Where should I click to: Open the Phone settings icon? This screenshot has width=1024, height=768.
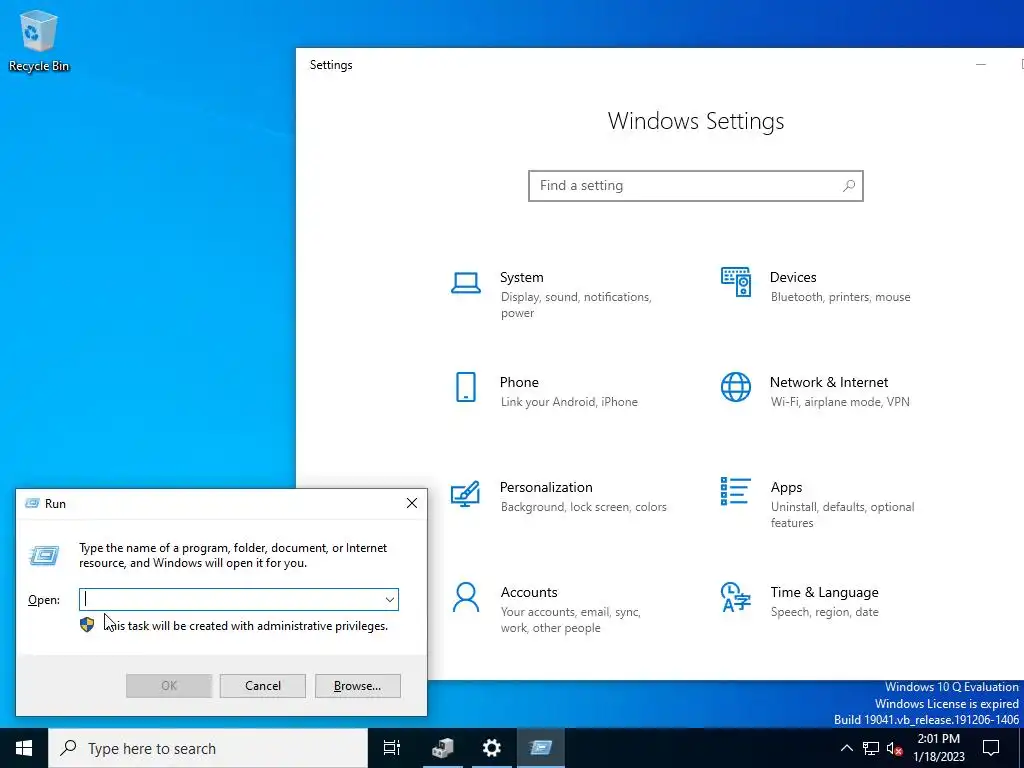[x=466, y=387]
